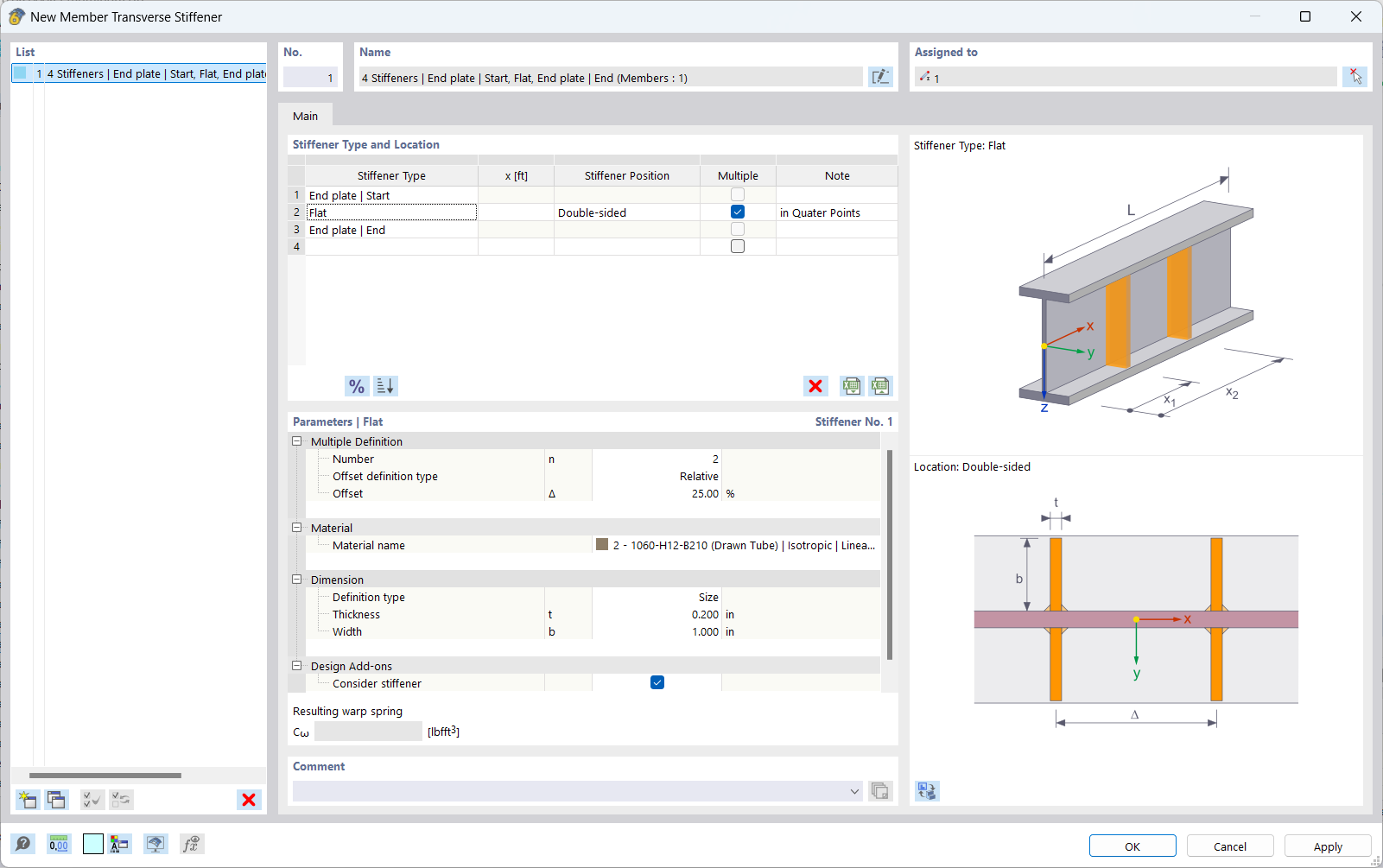This screenshot has height=868, width=1383.
Task: Click the list item color swatch
Action: click(20, 73)
